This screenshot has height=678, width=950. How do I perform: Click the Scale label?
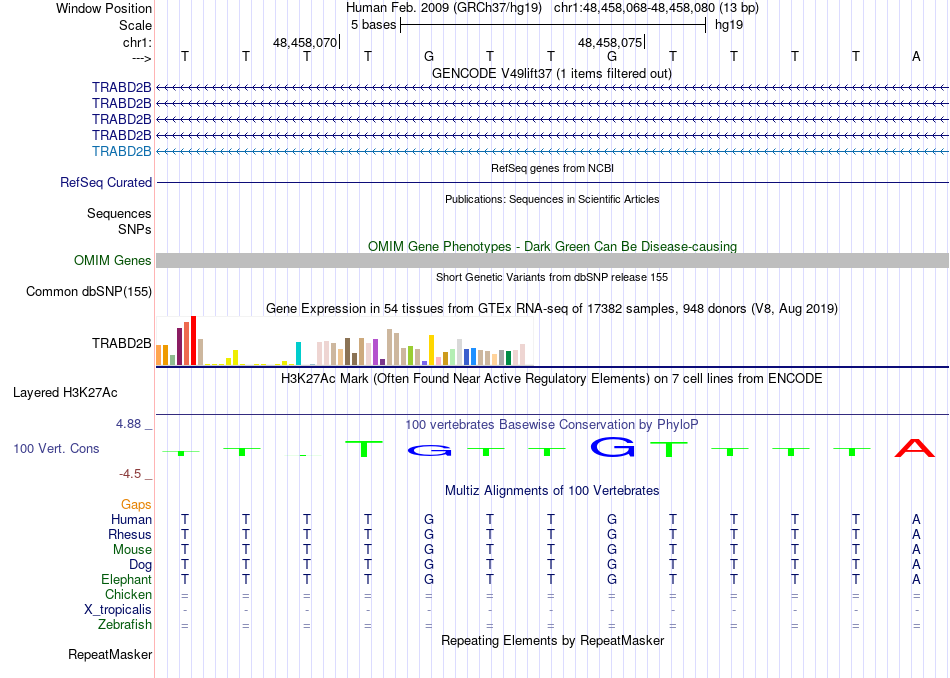[x=135, y=25]
